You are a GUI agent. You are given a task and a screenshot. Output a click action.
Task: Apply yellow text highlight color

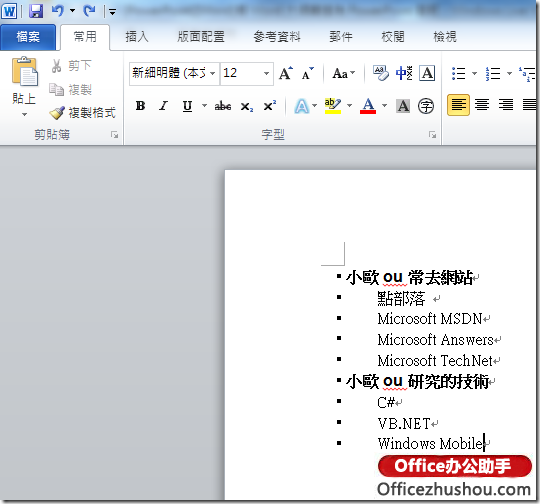pyautogui.click(x=333, y=106)
